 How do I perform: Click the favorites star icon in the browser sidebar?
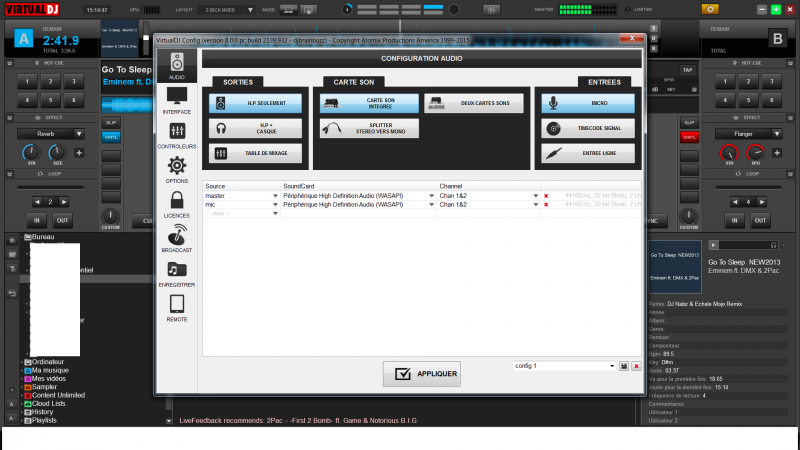pos(12,240)
